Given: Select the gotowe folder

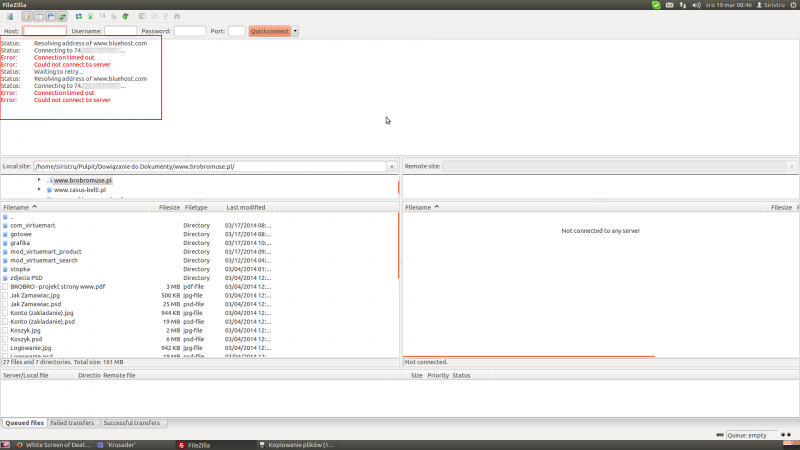Looking at the screenshot, I should point(21,234).
